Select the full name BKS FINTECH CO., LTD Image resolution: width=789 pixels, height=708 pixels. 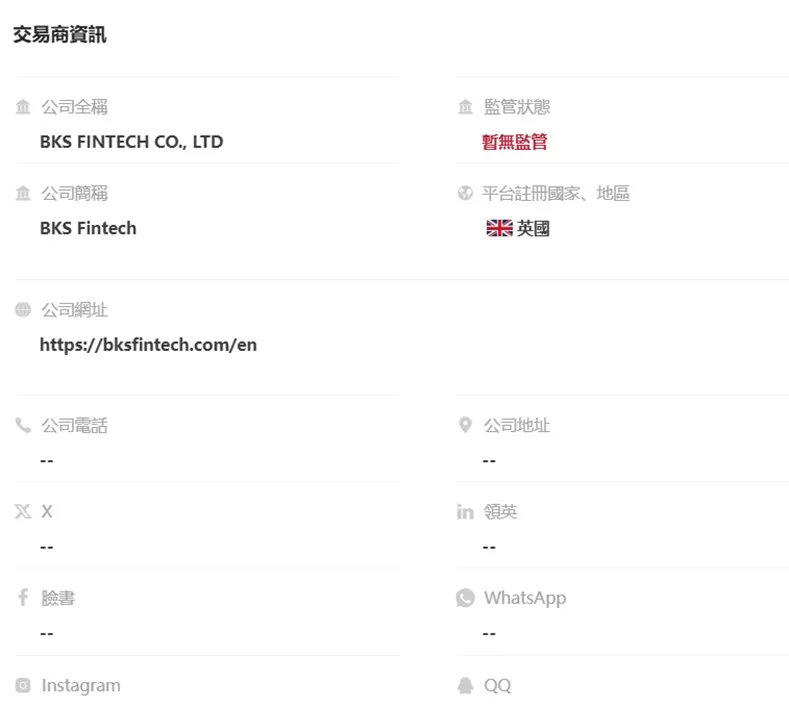[131, 142]
